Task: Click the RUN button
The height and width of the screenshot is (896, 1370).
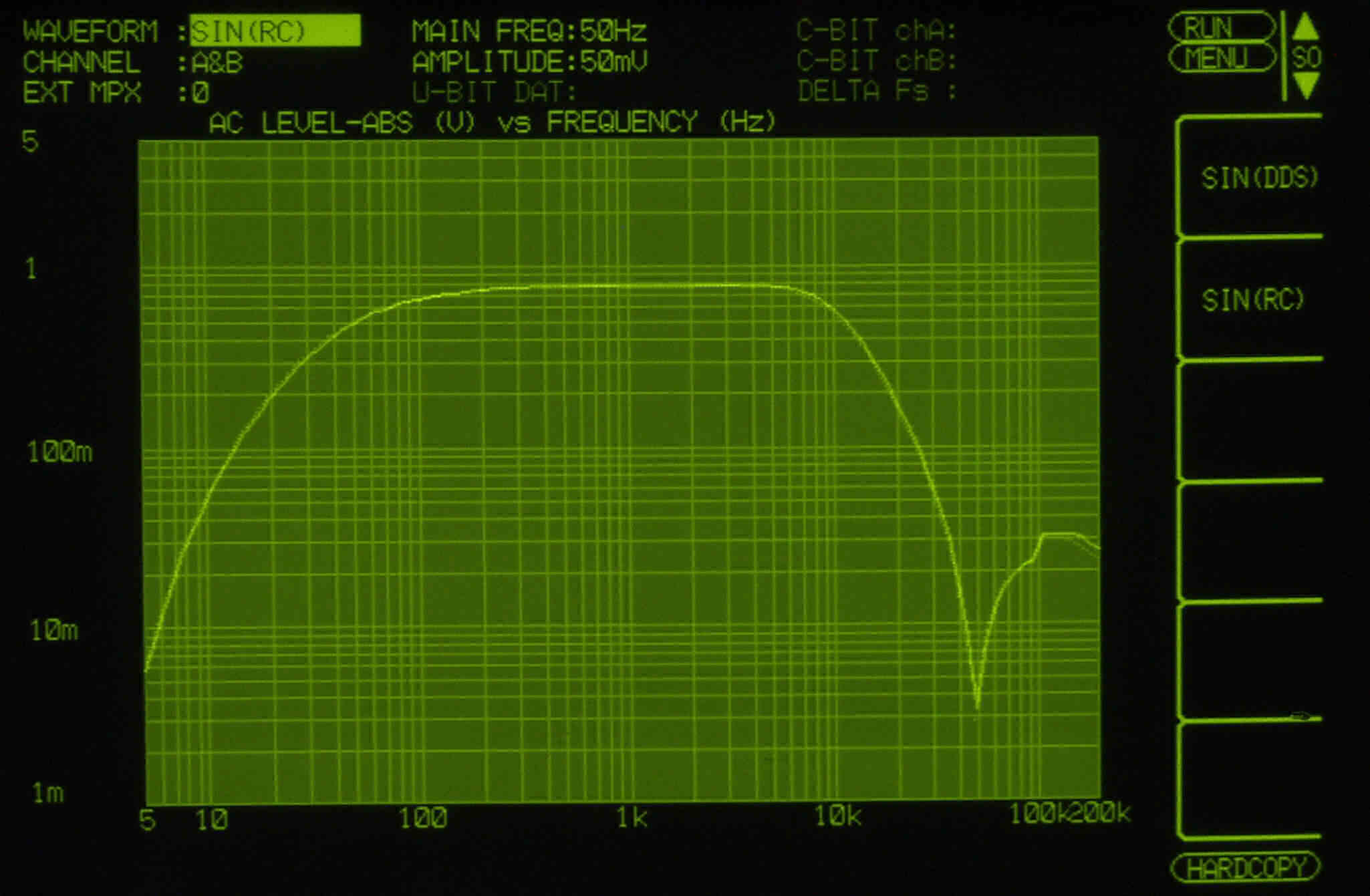Action: 1220,28
